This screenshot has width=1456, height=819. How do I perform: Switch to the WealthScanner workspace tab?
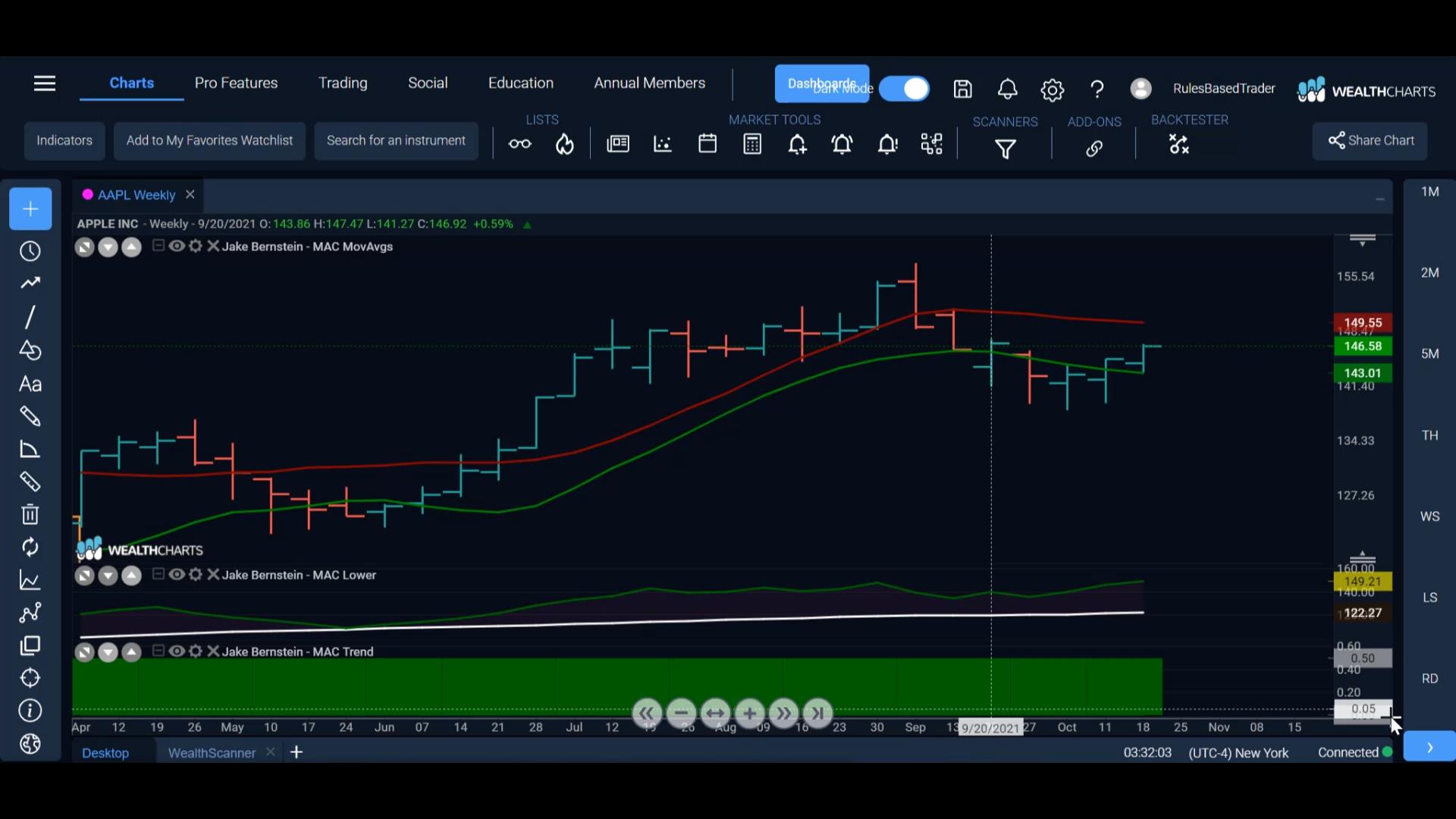(212, 752)
